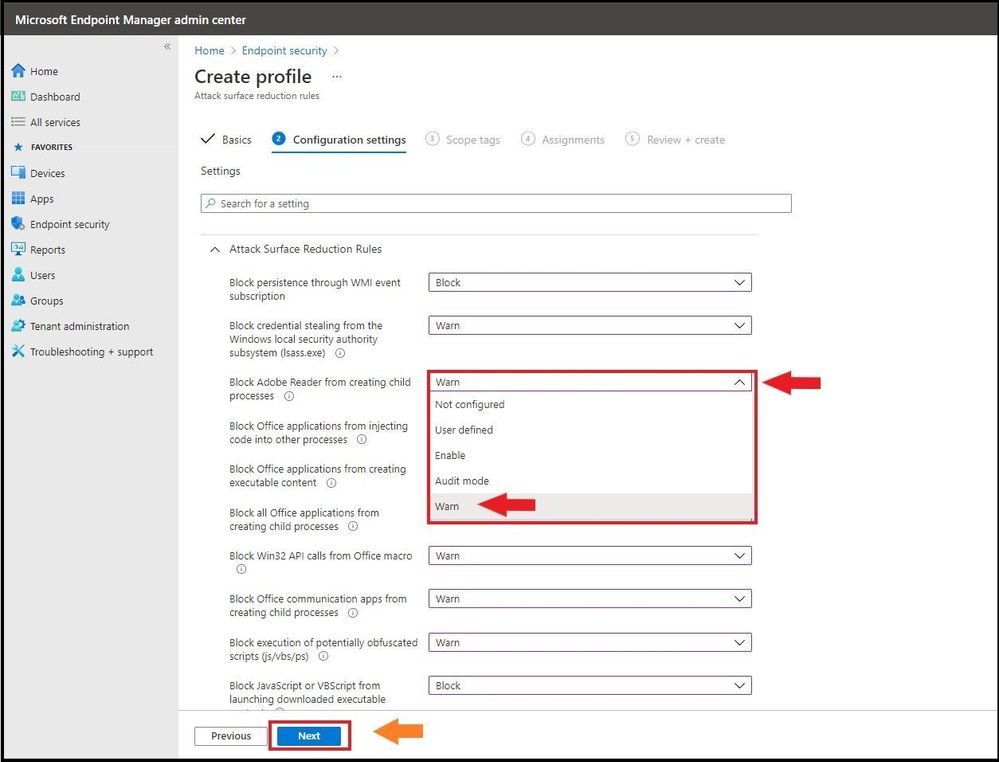
Task: Click the Home house icon in sidebar
Action: 18,71
